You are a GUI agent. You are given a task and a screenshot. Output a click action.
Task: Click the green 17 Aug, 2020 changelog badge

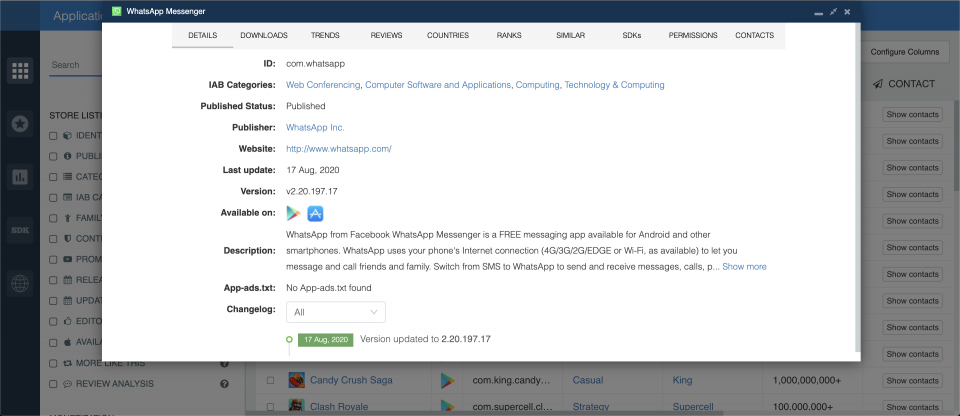[x=326, y=339]
